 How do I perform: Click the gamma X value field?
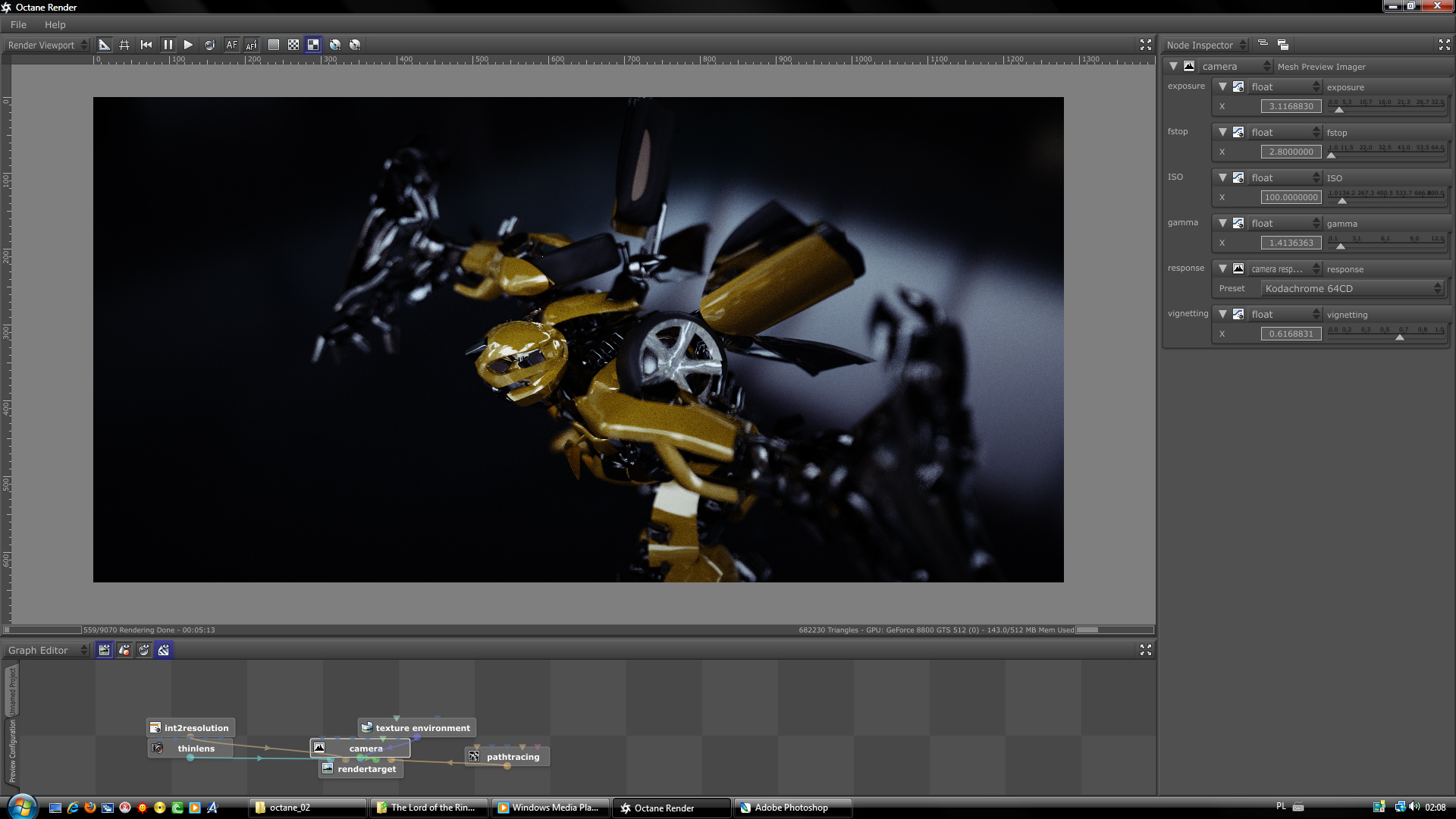point(1291,243)
